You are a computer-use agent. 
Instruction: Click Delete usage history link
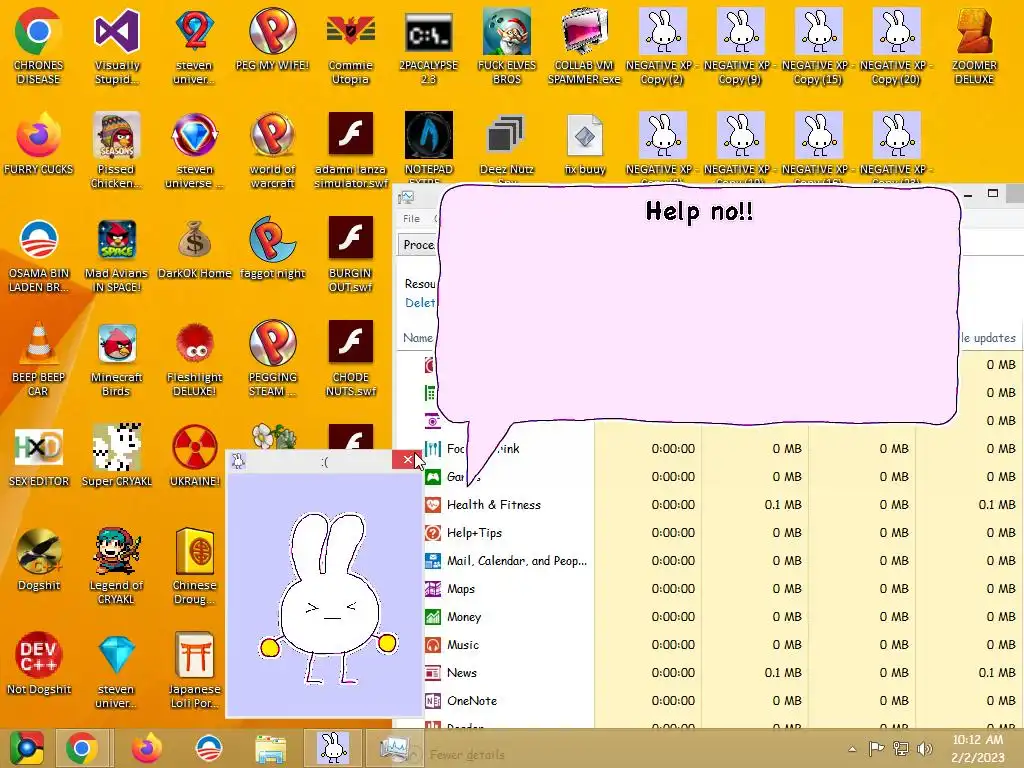[420, 303]
